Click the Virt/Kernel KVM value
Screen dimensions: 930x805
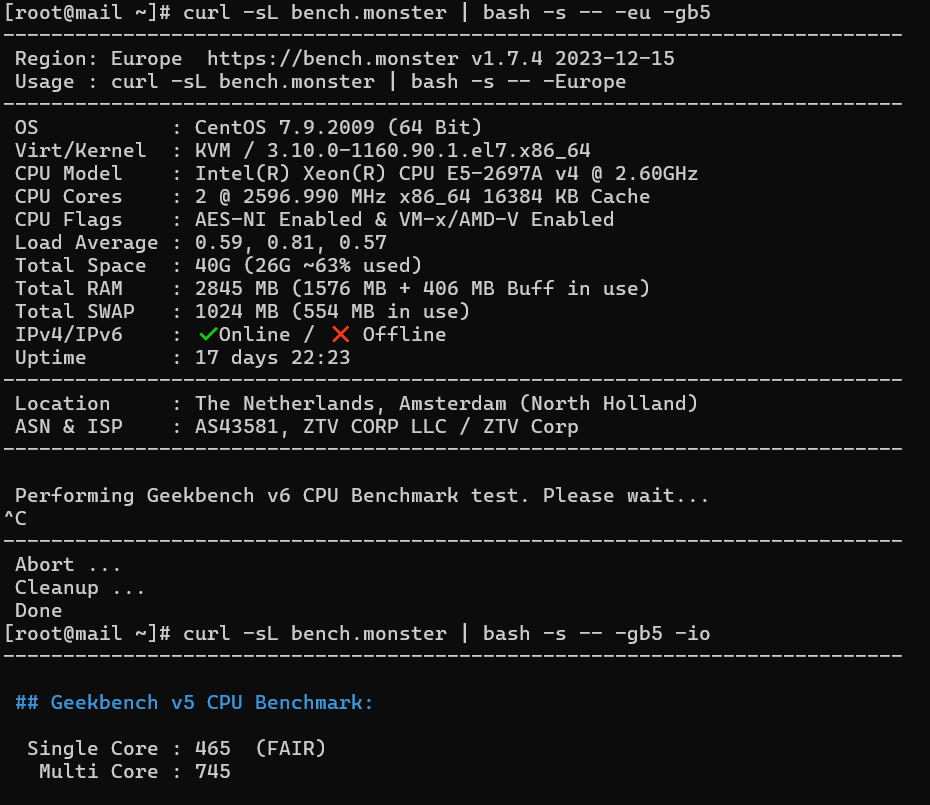pyautogui.click(x=212, y=151)
